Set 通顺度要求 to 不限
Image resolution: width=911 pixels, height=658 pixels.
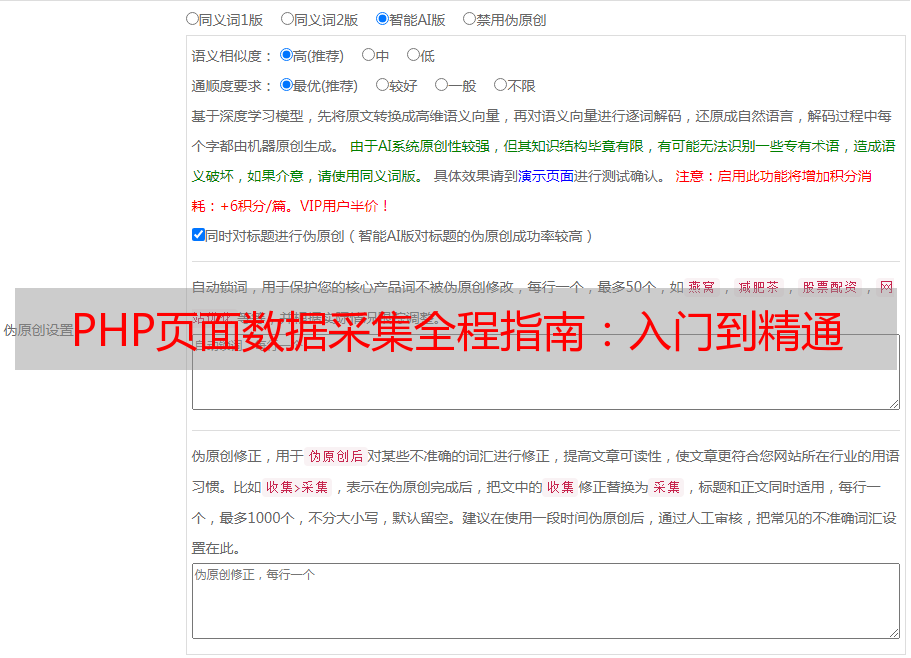tap(500, 85)
